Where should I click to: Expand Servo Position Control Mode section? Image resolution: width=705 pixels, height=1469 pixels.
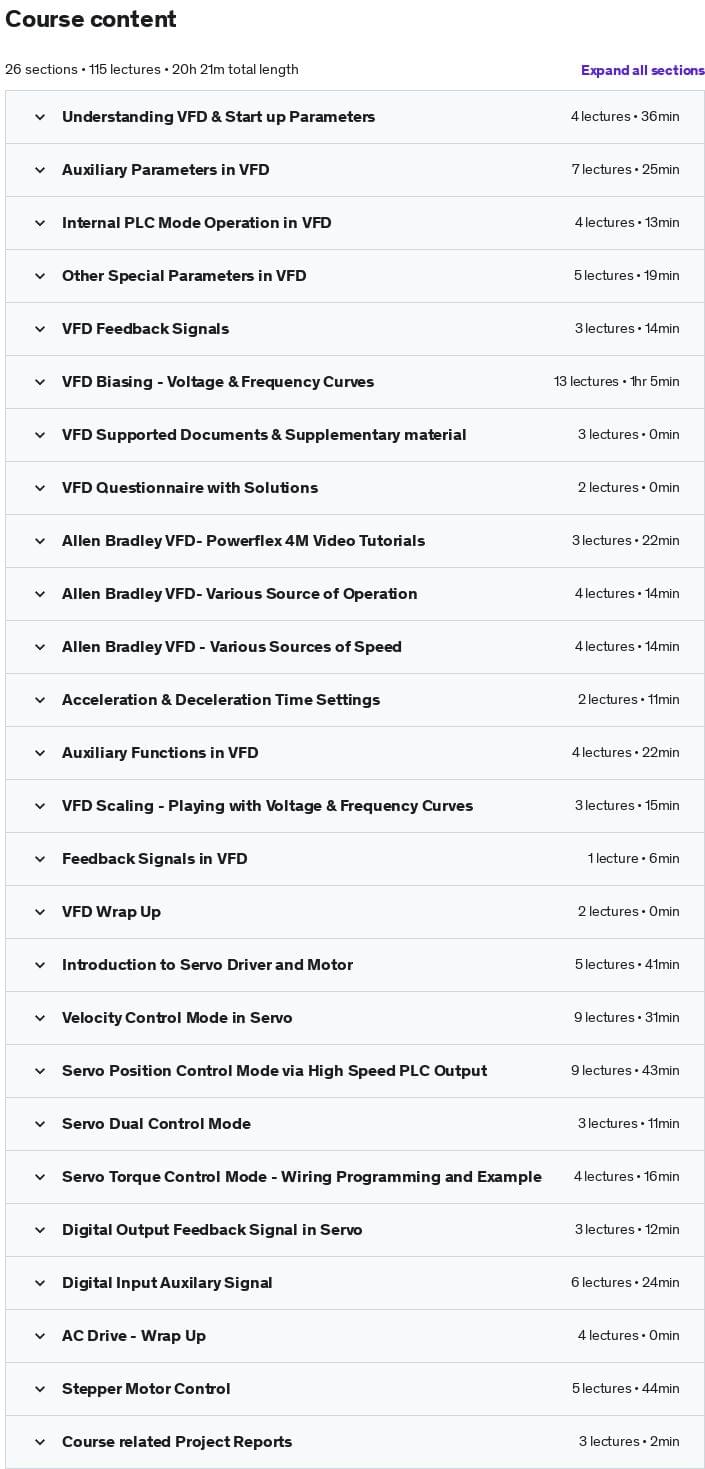click(x=274, y=1071)
